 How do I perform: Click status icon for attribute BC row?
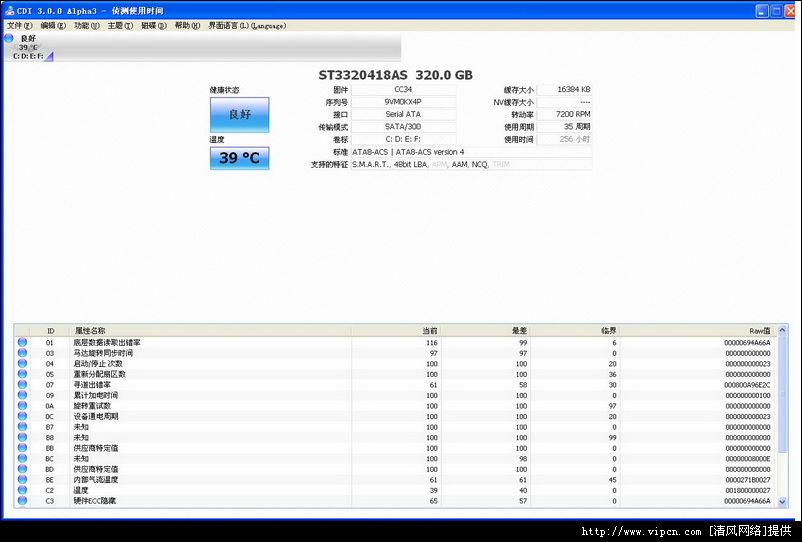coord(23,459)
